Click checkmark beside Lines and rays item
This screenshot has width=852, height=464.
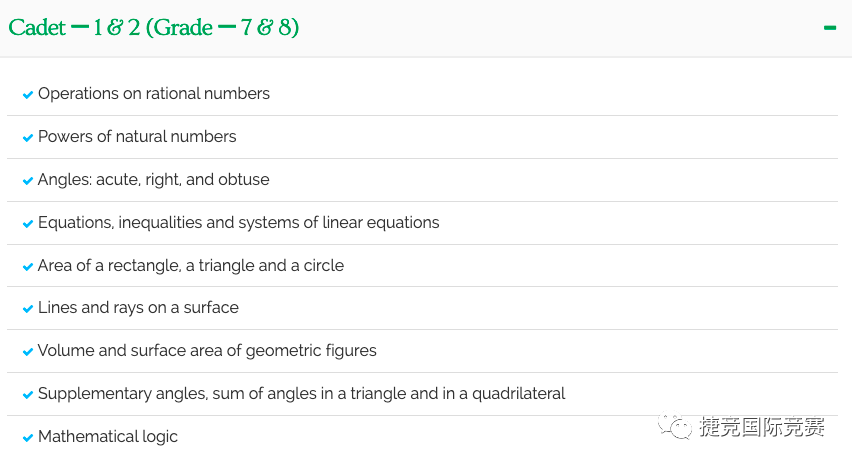click(28, 309)
